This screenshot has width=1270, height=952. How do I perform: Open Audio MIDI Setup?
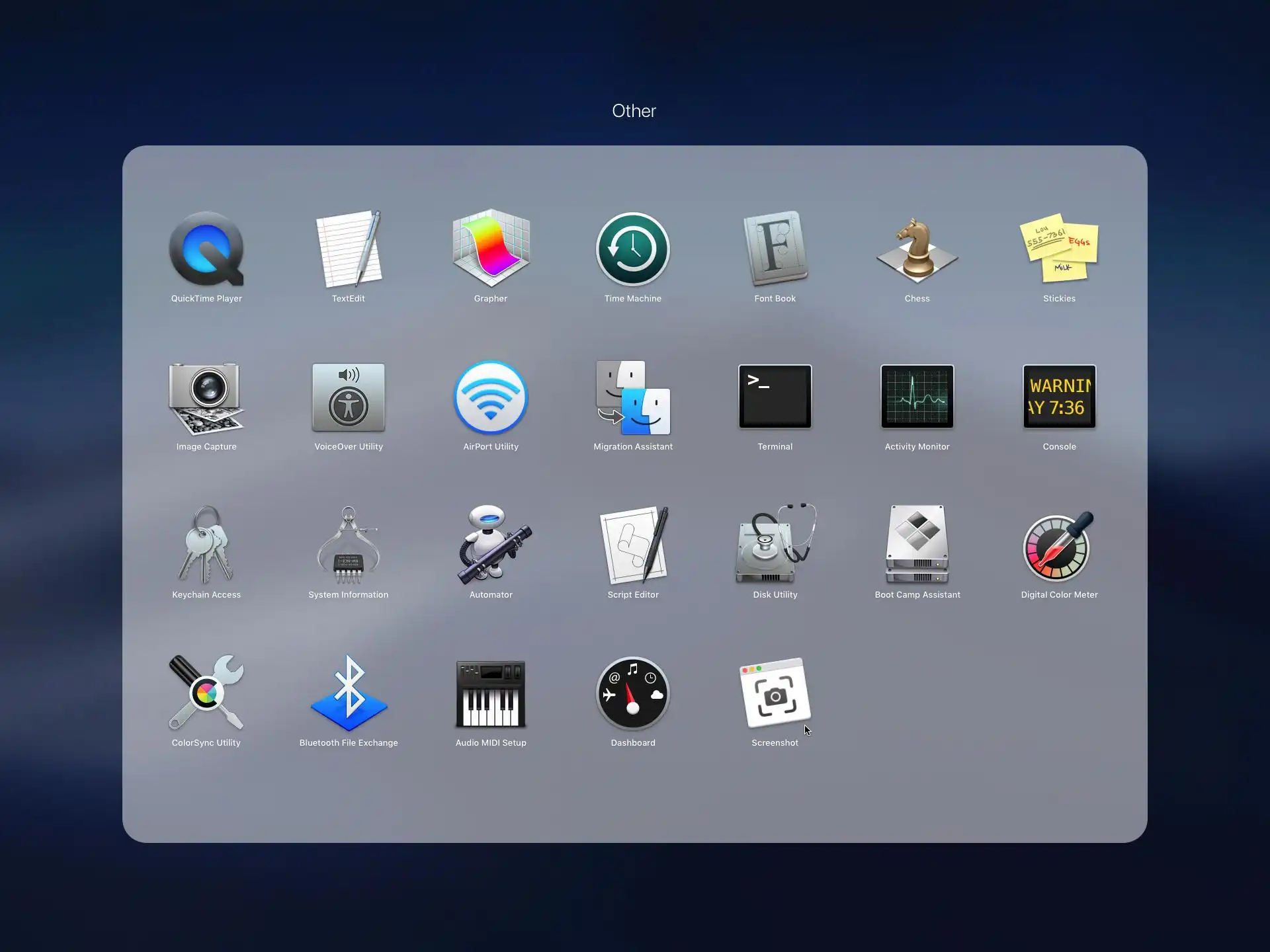tap(491, 693)
